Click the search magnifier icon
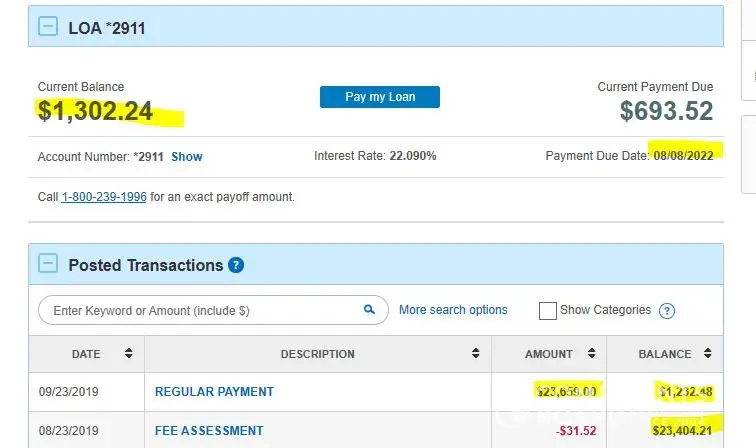Screen dimensions: 756x448 (x=369, y=310)
